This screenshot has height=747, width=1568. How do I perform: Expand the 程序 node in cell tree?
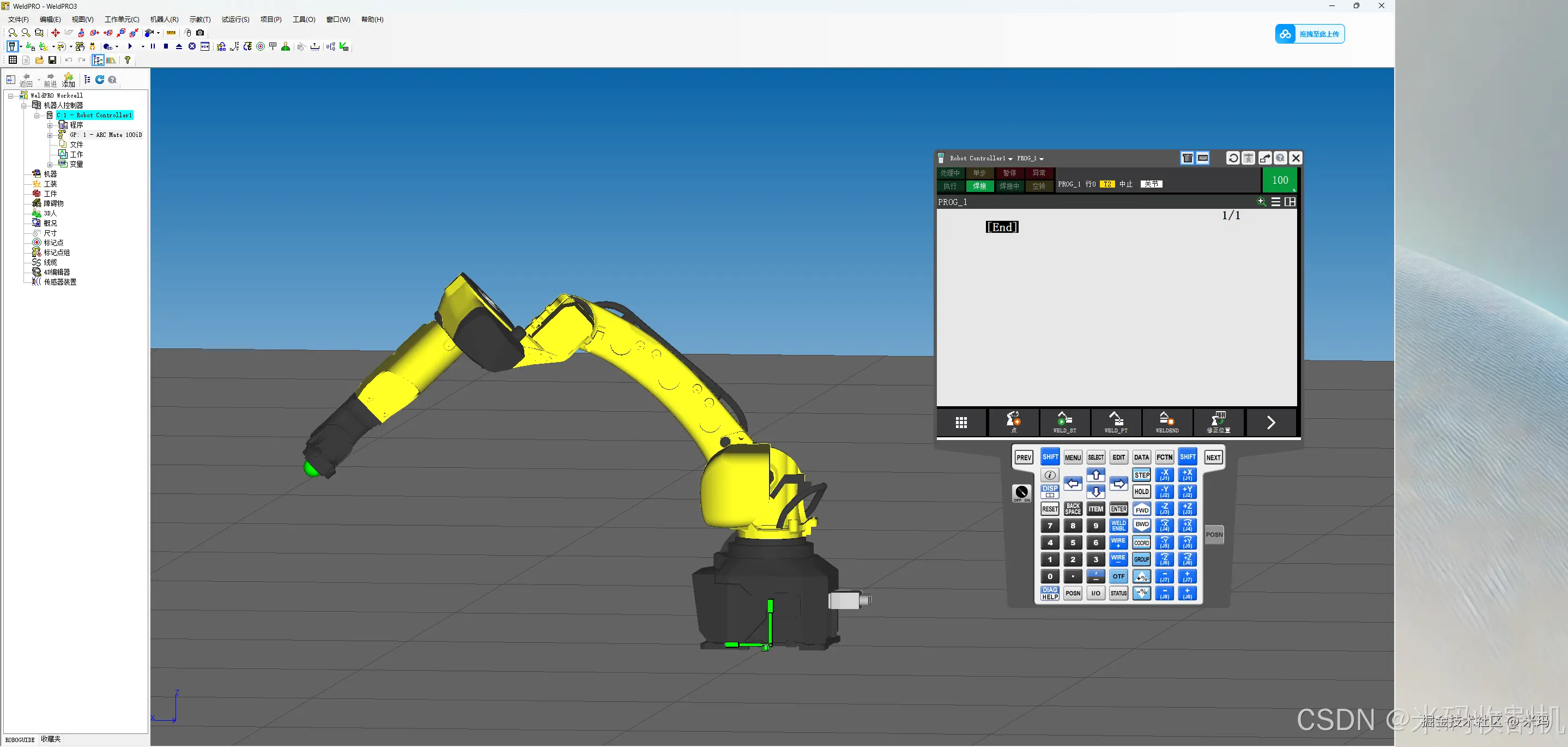tap(50, 125)
